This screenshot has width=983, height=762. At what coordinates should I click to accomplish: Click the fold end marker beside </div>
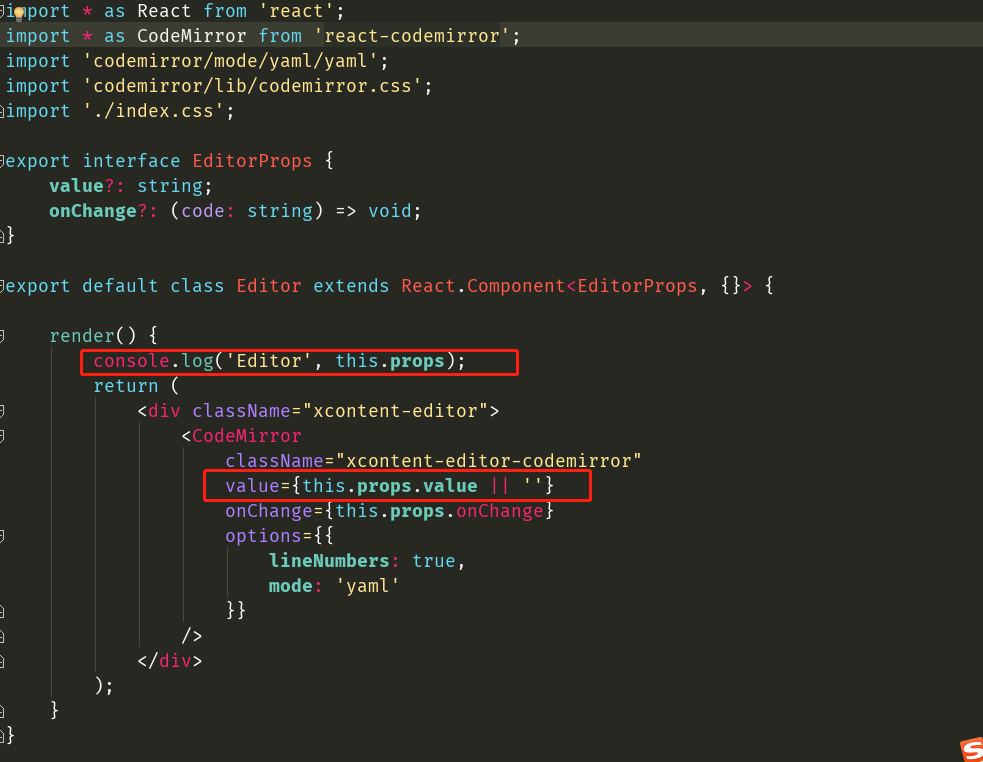(2, 661)
